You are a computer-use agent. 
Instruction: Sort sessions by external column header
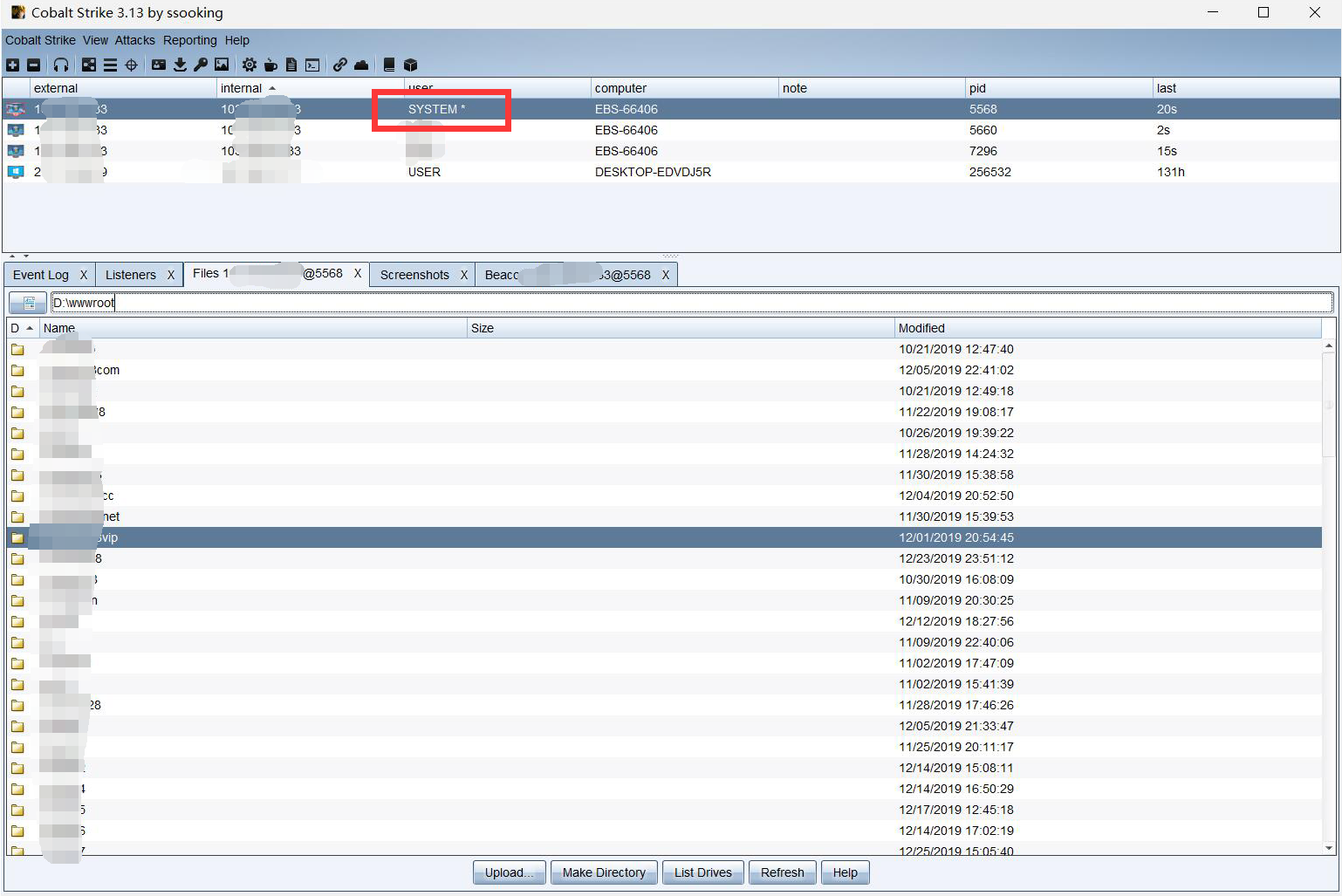pyautogui.click(x=123, y=88)
